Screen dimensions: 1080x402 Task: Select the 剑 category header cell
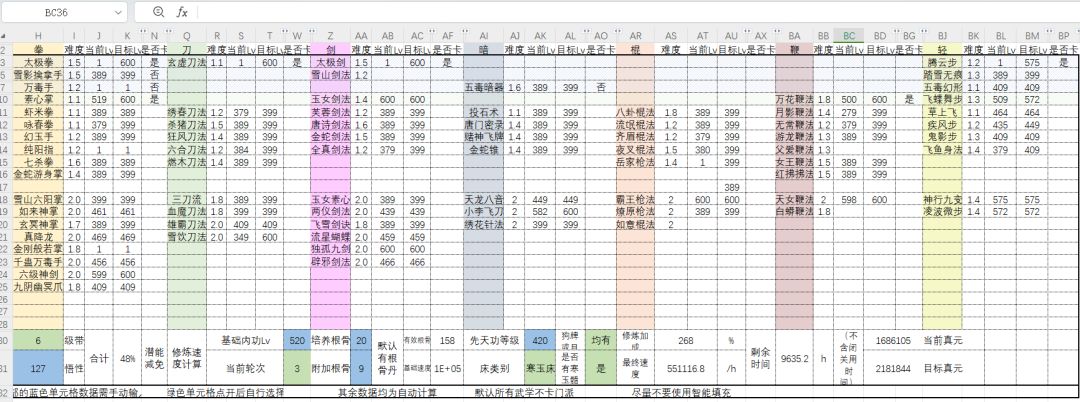click(x=331, y=50)
